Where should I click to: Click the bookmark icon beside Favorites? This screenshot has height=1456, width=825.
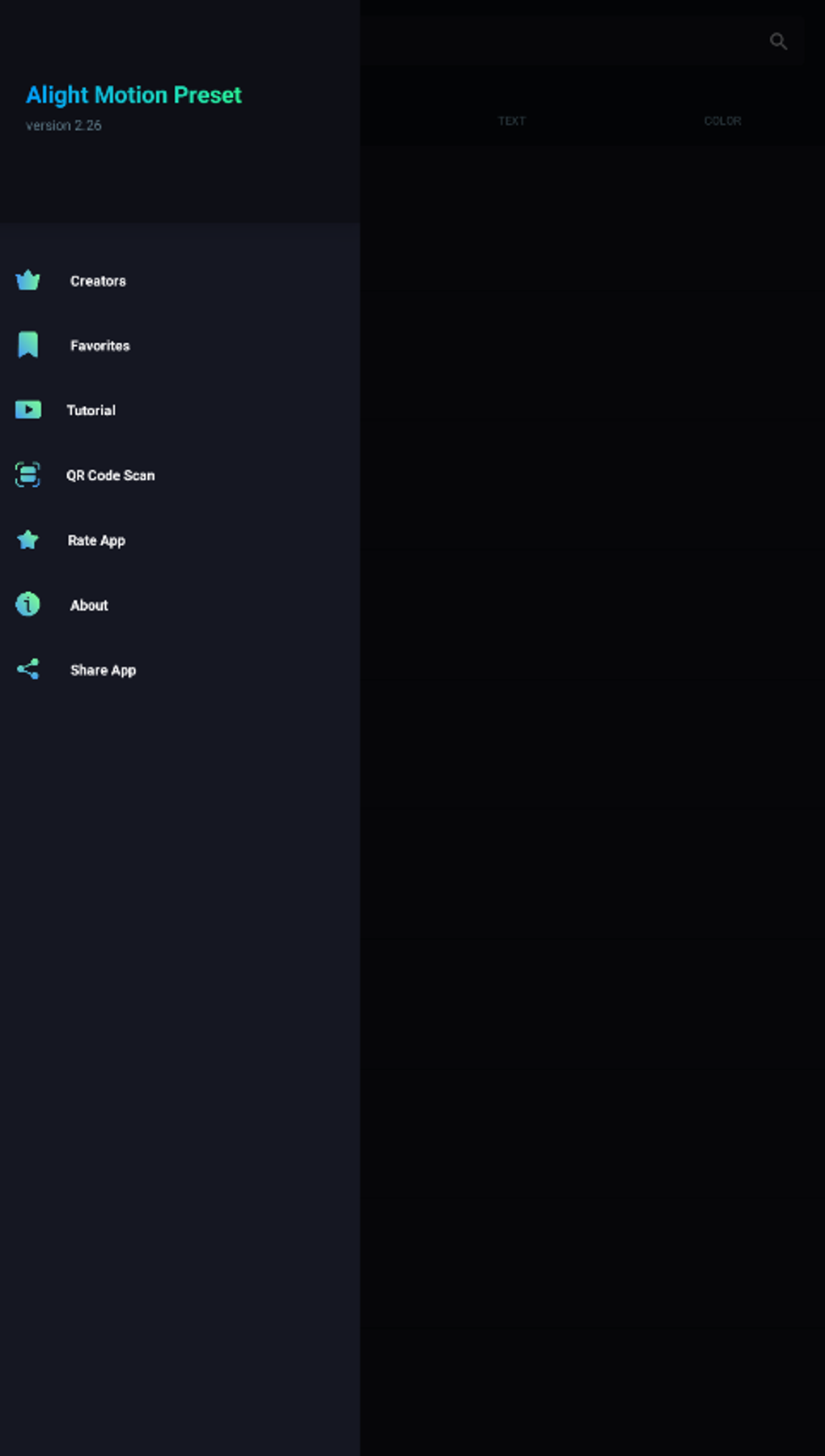(x=27, y=345)
